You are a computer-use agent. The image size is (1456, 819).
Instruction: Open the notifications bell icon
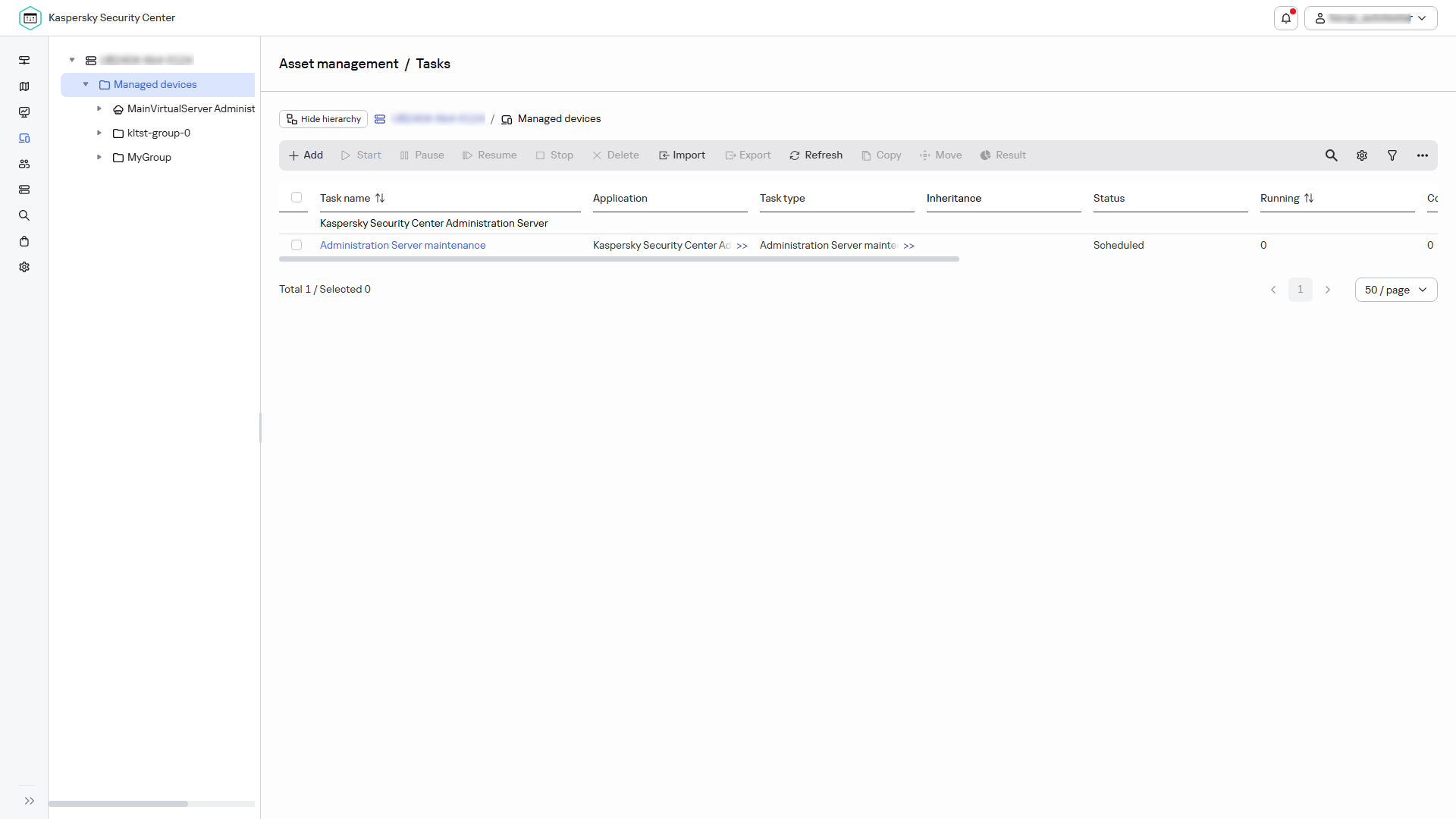pos(1286,17)
